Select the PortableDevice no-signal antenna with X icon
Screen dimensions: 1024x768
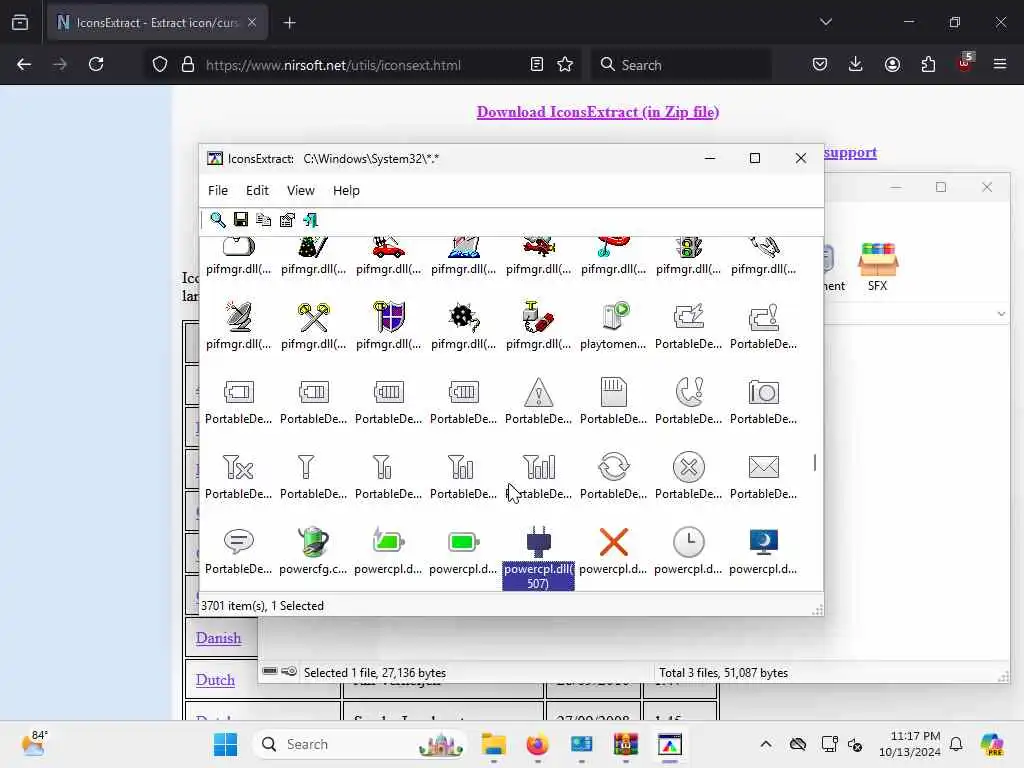tap(238, 467)
